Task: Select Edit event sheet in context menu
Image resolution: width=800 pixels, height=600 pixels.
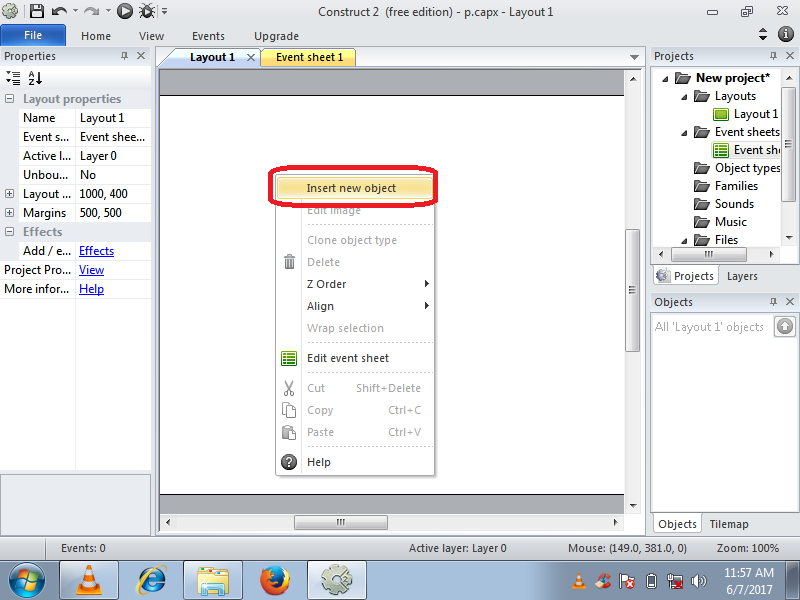Action: coord(355,358)
